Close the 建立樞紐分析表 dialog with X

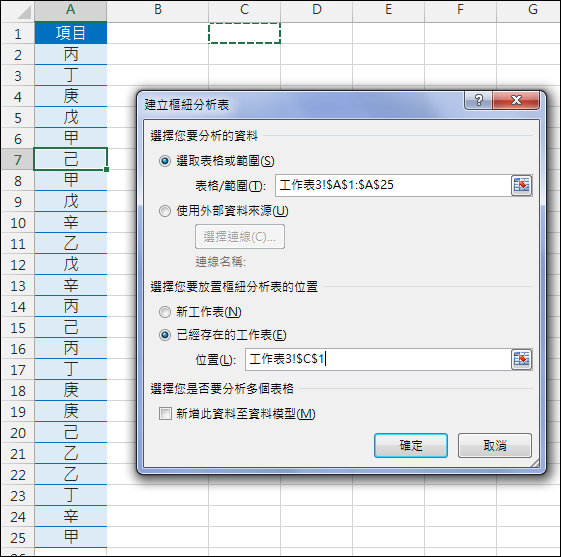(x=516, y=100)
